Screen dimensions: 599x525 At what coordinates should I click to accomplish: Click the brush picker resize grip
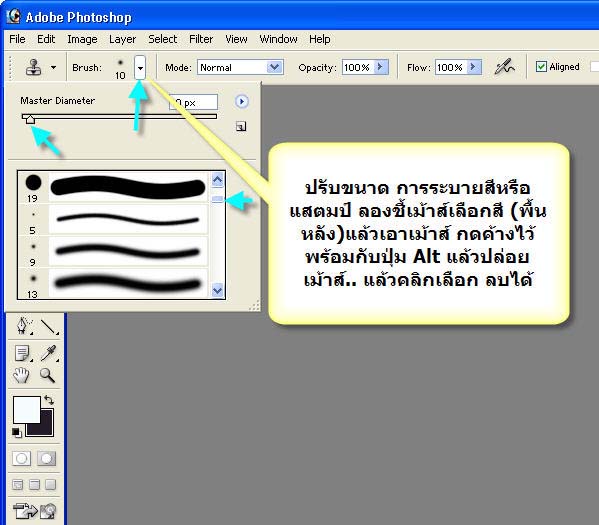pyautogui.click(x=254, y=305)
